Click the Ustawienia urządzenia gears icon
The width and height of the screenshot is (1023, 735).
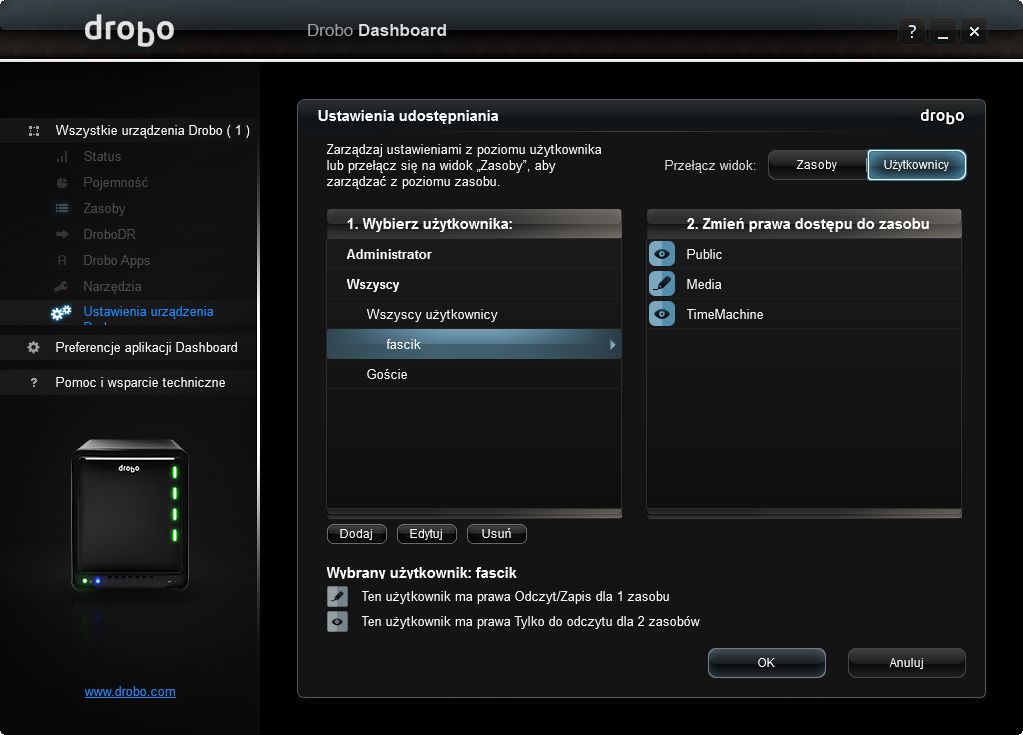(x=61, y=312)
